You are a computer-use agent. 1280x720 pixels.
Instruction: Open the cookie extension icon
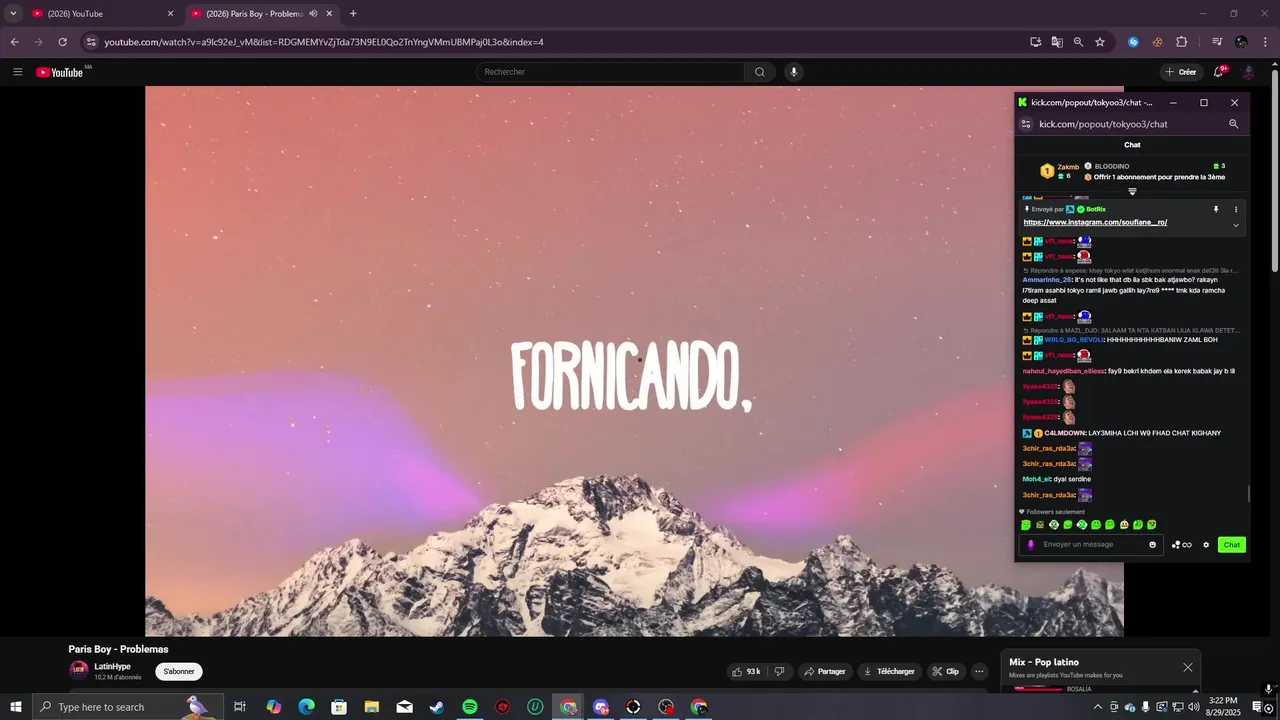coord(1157,42)
